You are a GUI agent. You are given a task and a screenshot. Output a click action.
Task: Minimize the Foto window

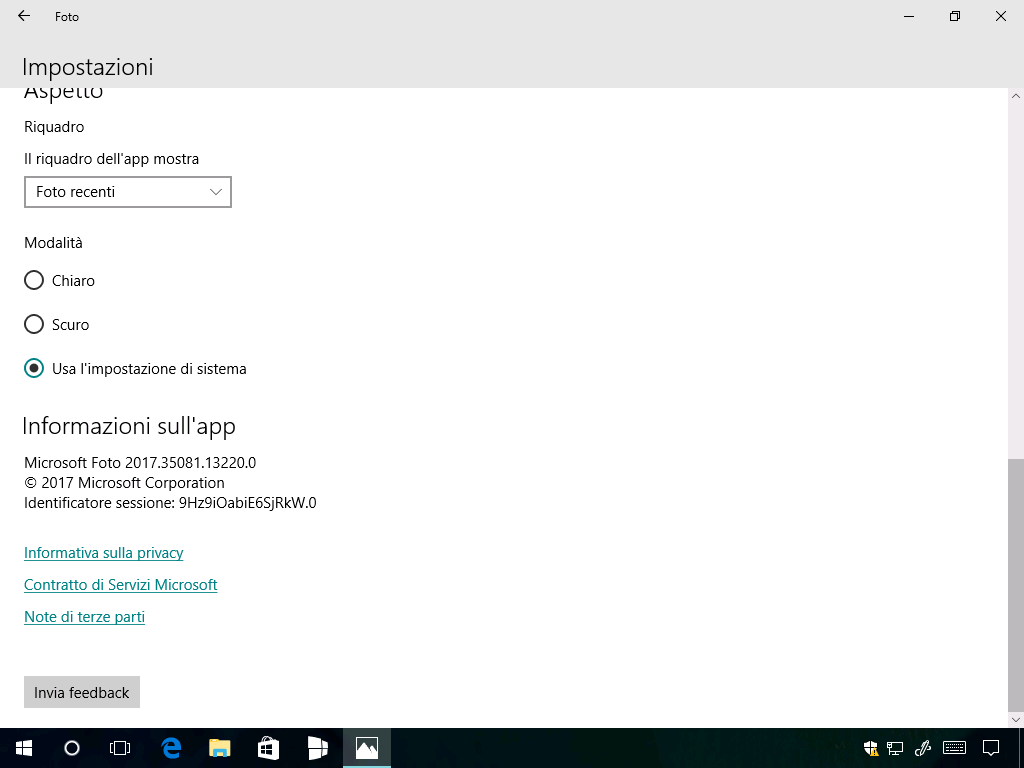[908, 16]
